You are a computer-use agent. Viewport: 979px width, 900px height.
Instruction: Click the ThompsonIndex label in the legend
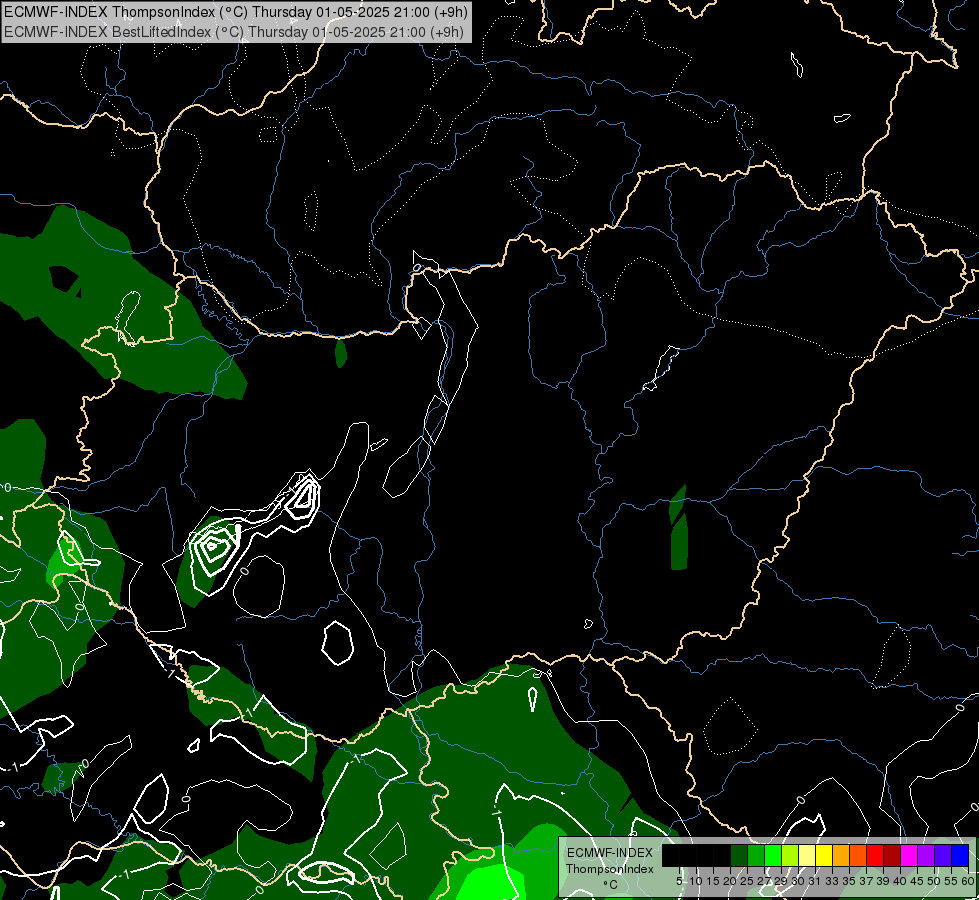610,869
